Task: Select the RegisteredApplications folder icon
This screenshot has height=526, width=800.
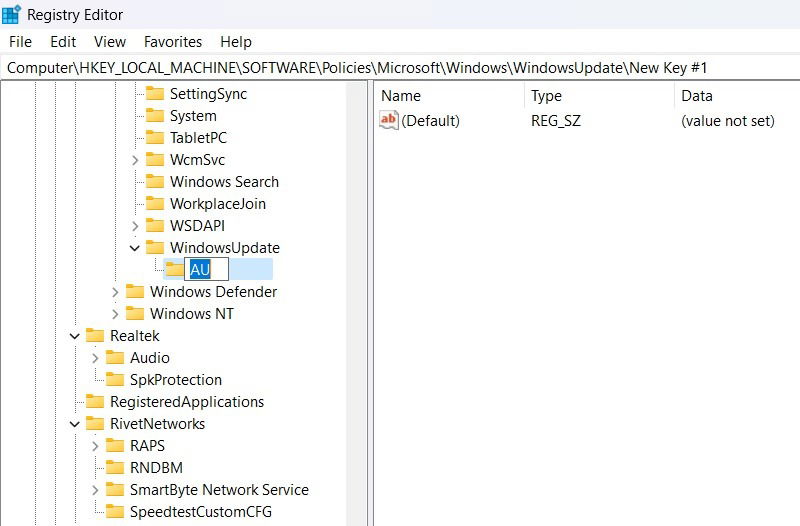Action: [x=95, y=402]
